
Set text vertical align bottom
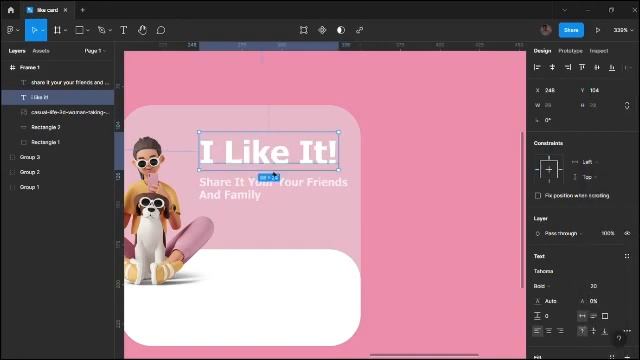pos(605,331)
